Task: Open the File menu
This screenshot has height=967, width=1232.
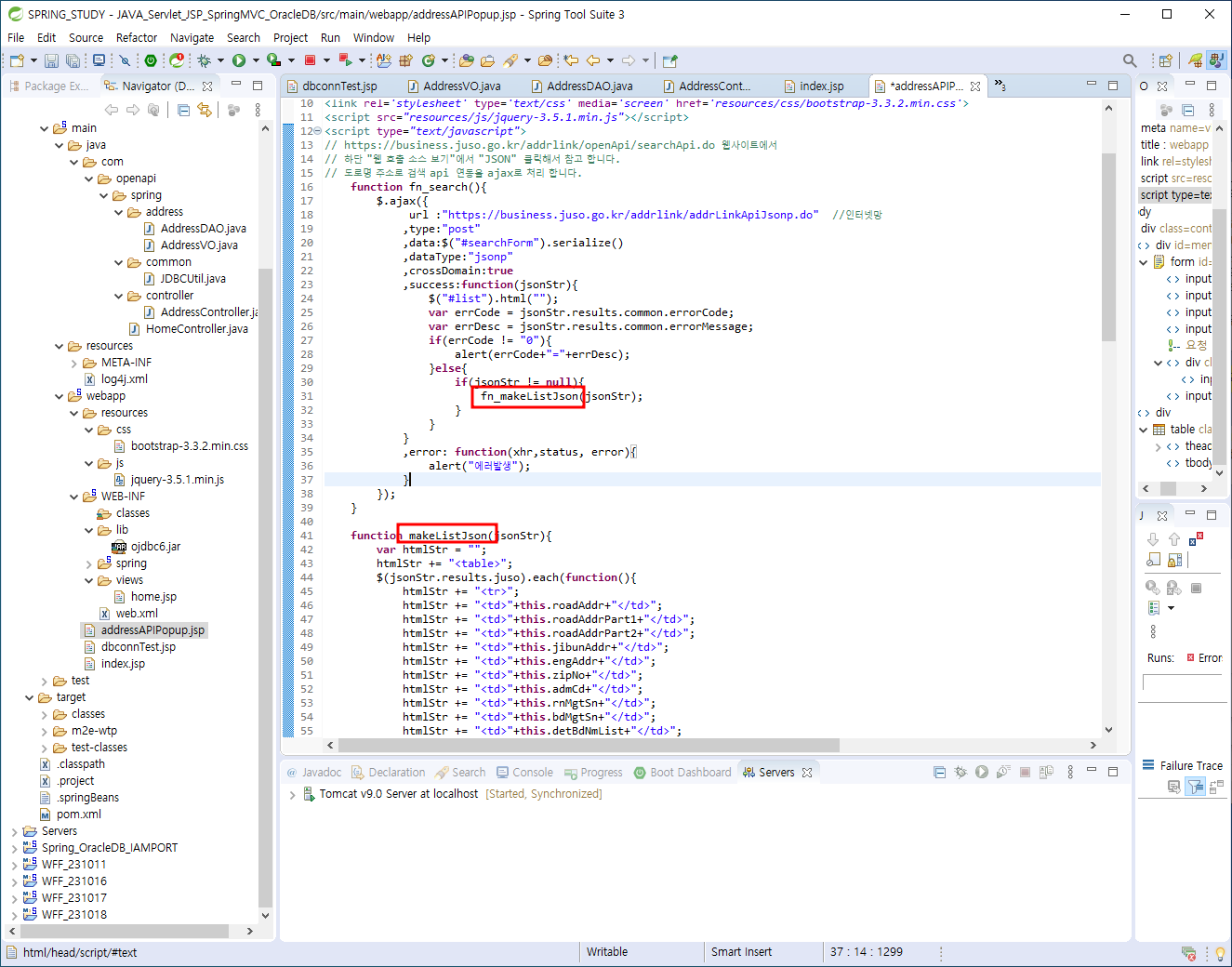Action: tap(16, 37)
